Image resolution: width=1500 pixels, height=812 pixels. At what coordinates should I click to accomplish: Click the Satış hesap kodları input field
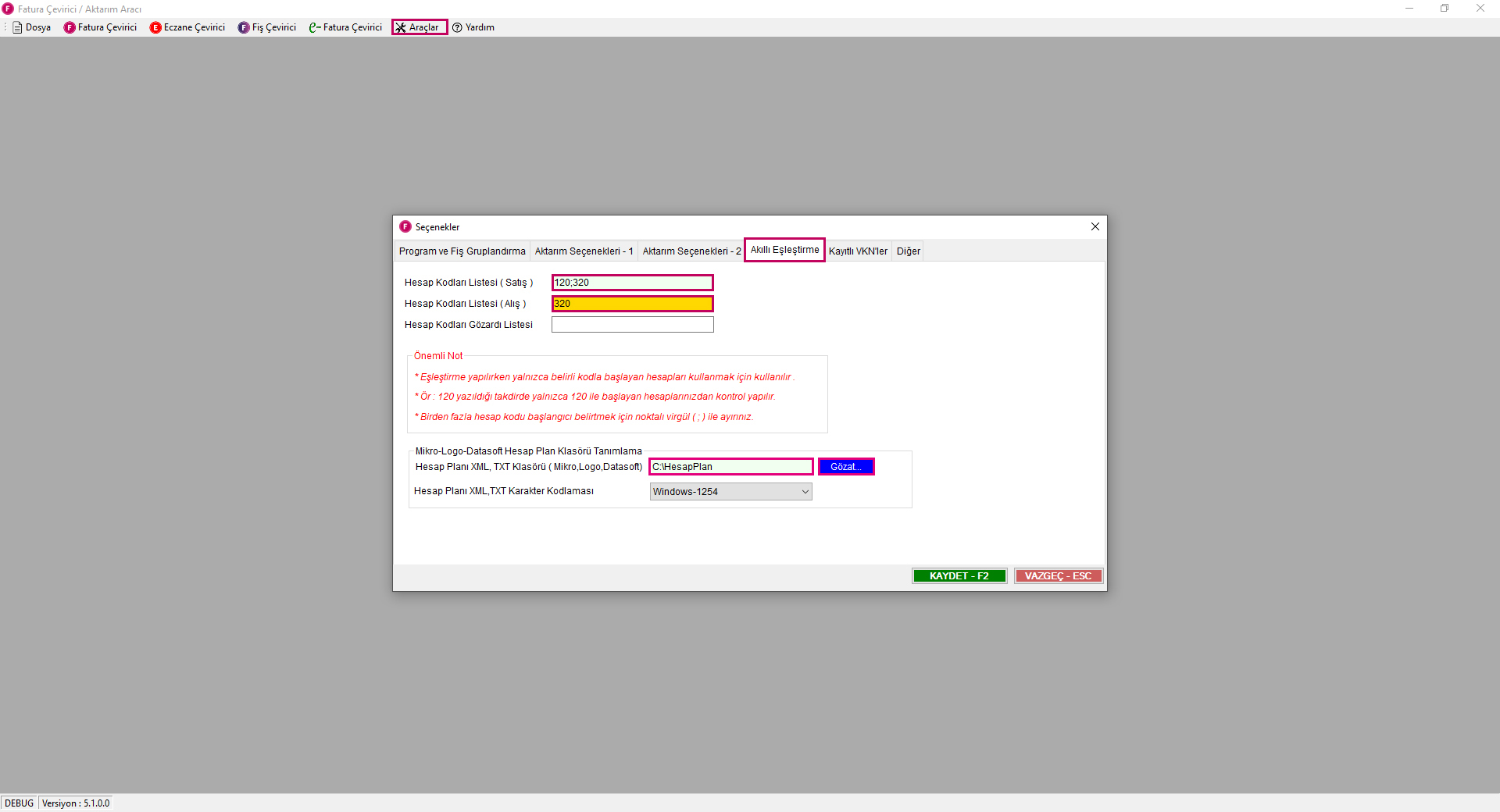pyautogui.click(x=632, y=283)
